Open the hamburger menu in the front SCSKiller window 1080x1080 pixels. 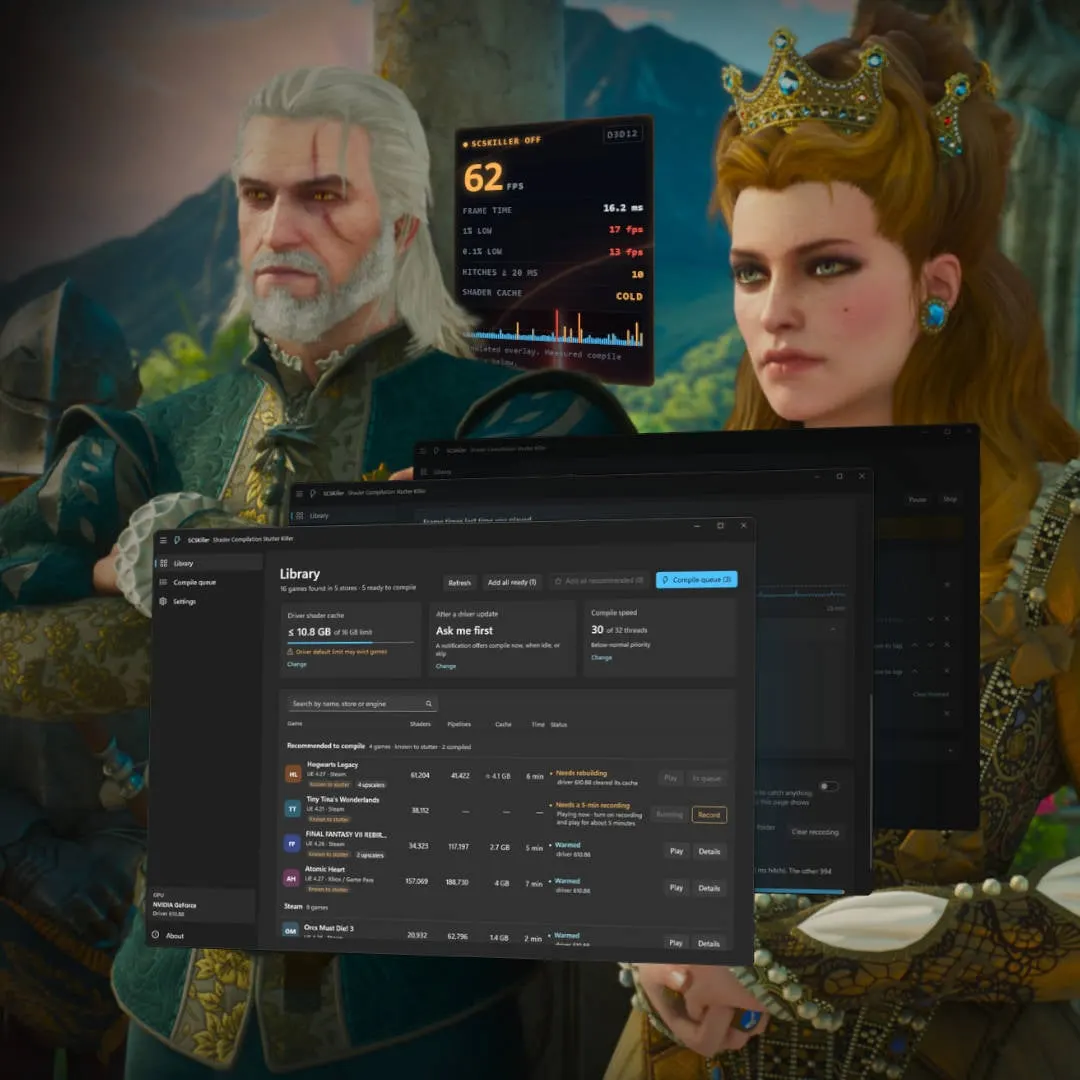click(x=163, y=540)
